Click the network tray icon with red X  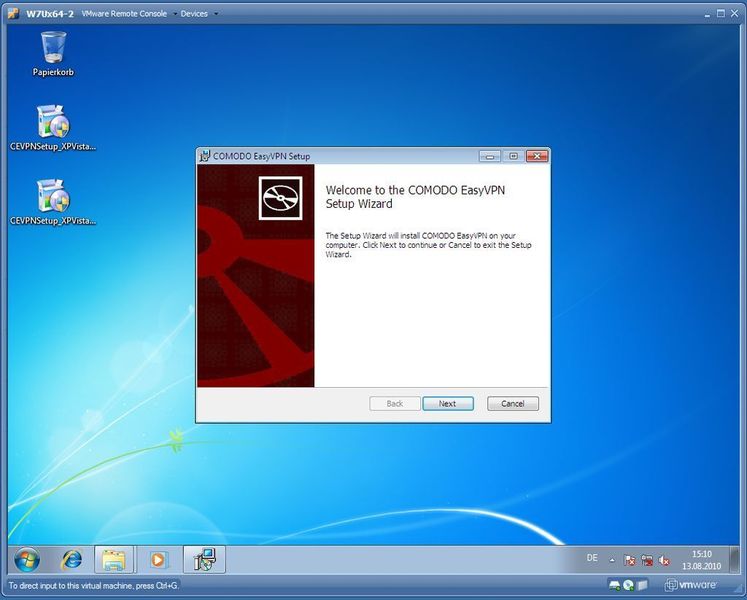tap(647, 560)
